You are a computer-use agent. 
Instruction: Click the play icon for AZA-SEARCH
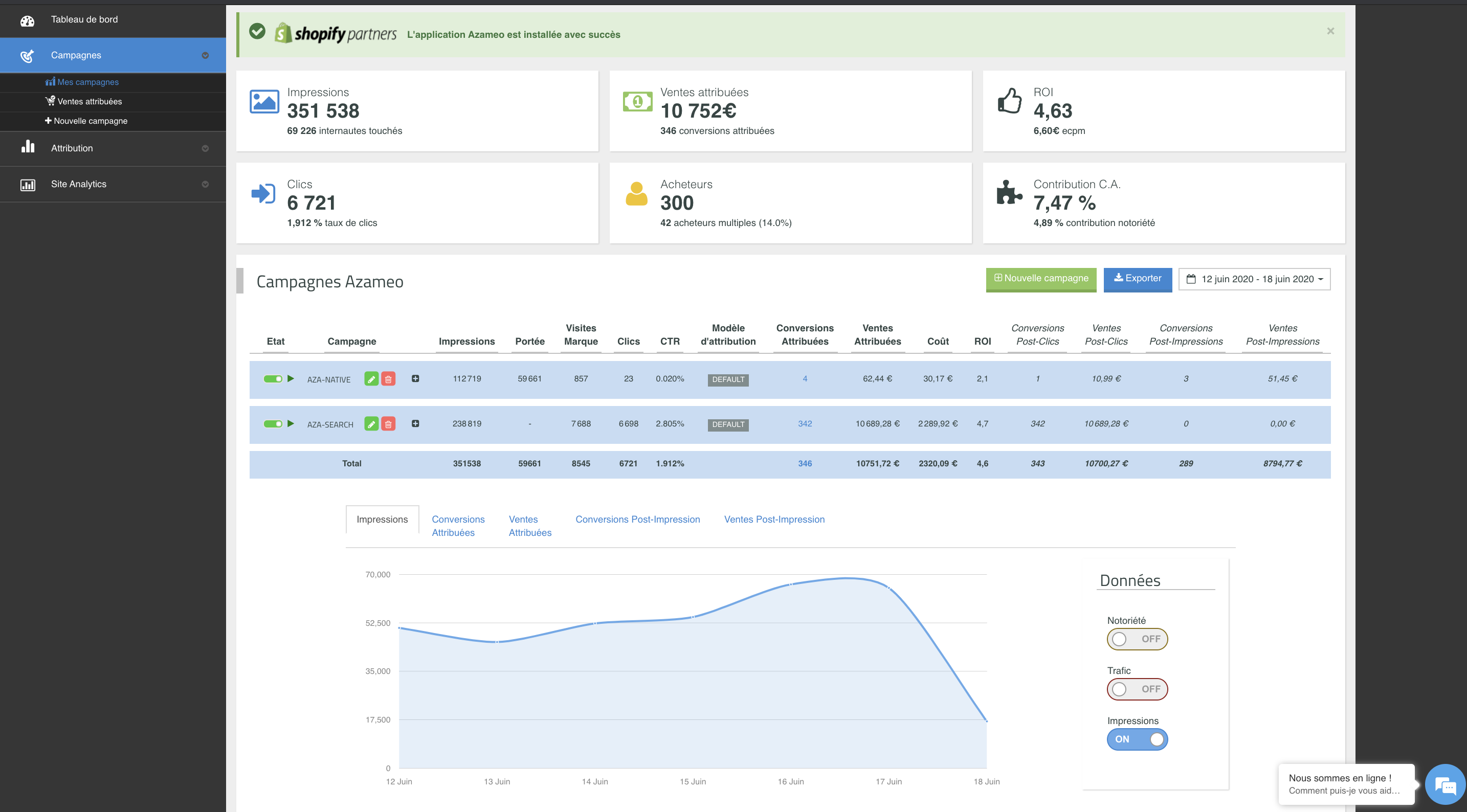tap(291, 424)
